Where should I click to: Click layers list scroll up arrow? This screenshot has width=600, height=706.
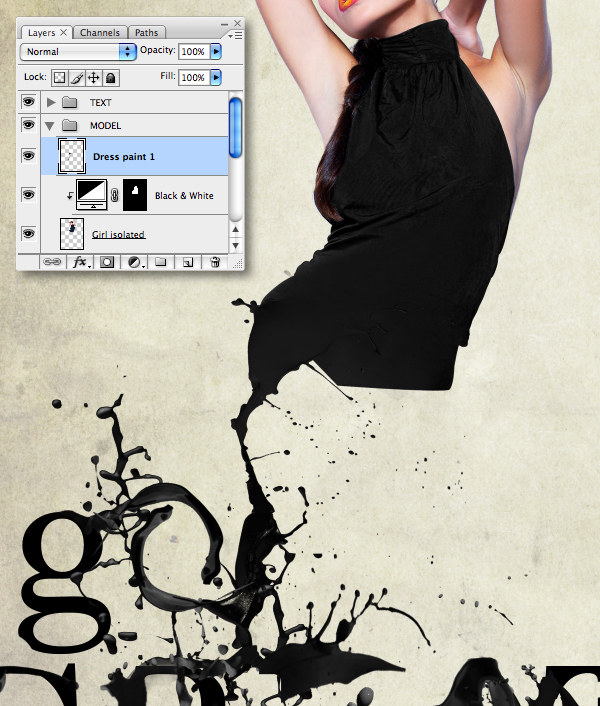235,230
